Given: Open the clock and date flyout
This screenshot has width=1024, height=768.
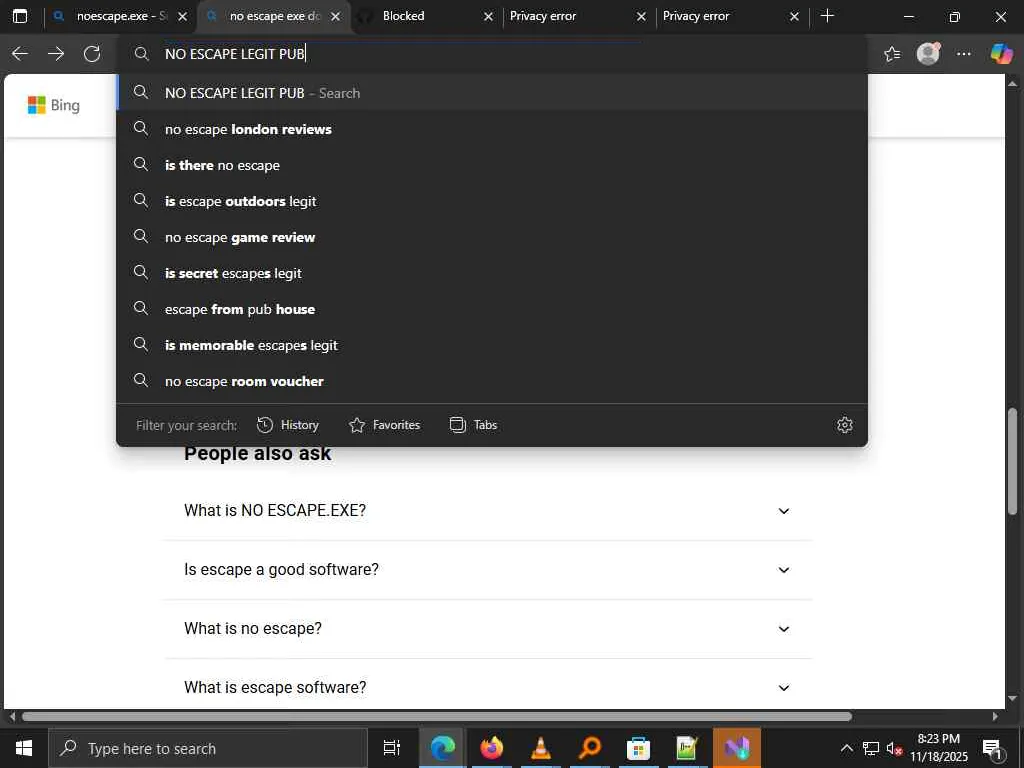Looking at the screenshot, I should coord(939,748).
